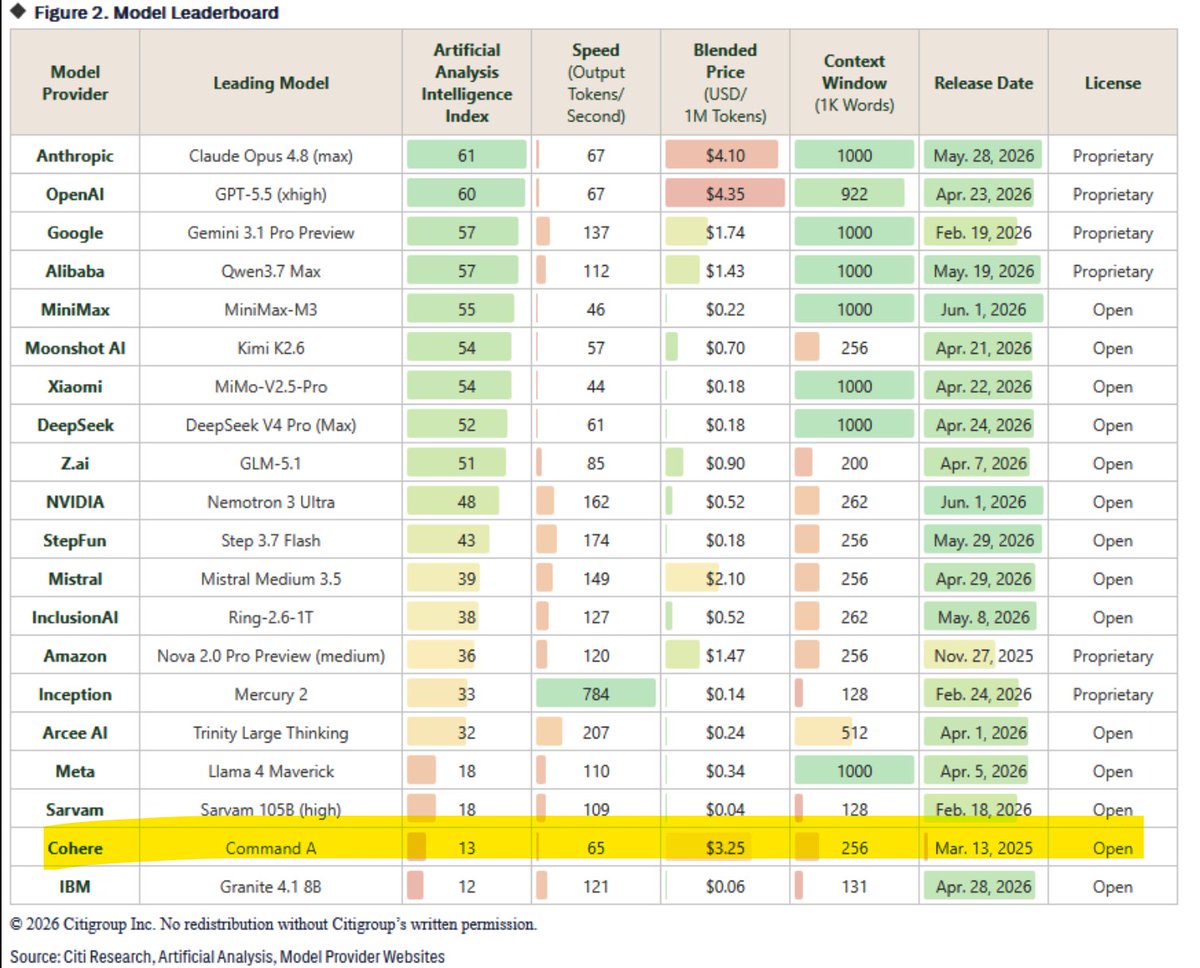The width and height of the screenshot is (1200, 968).
Task: Select the Arcee AI provider cell
Action: 75,733
